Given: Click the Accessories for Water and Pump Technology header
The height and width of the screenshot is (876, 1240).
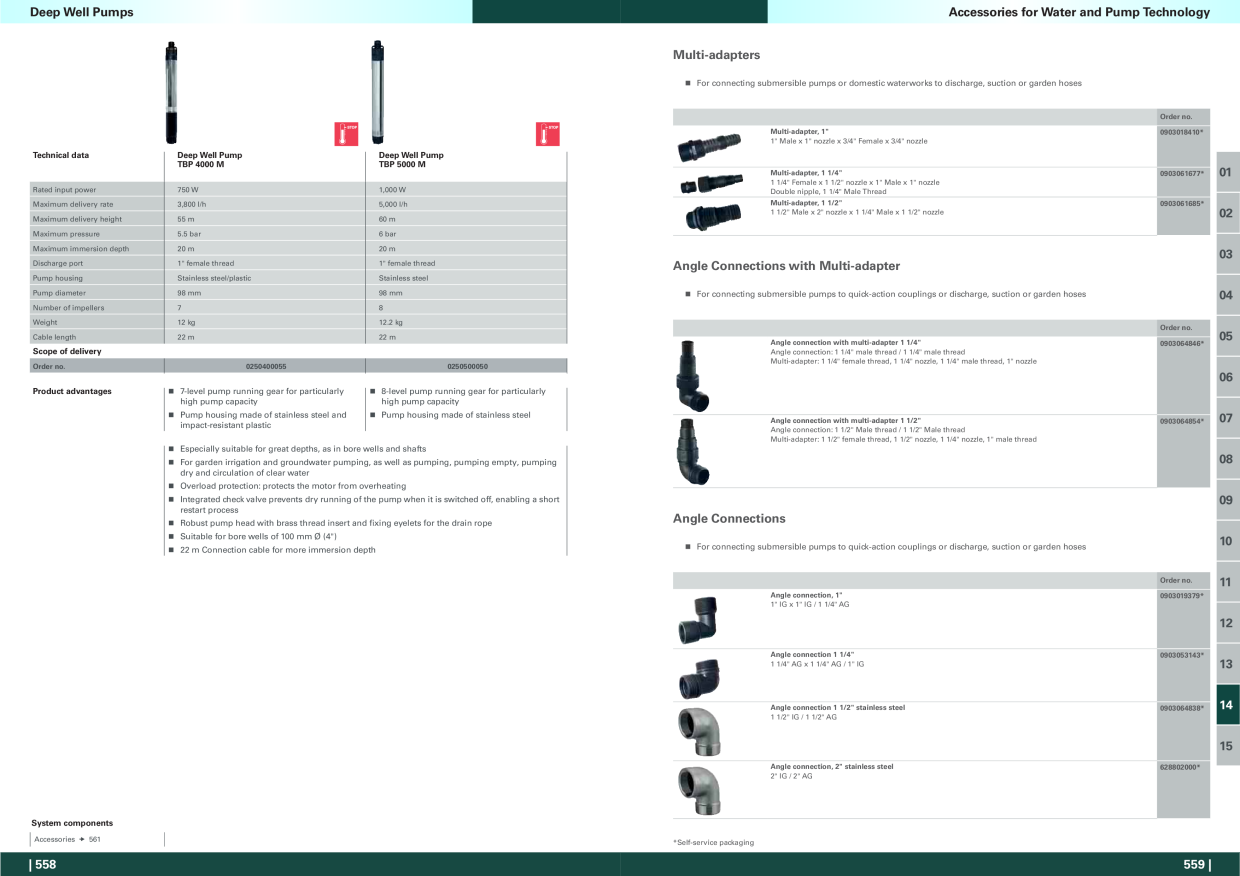Looking at the screenshot, I should pyautogui.click(x=1079, y=12).
